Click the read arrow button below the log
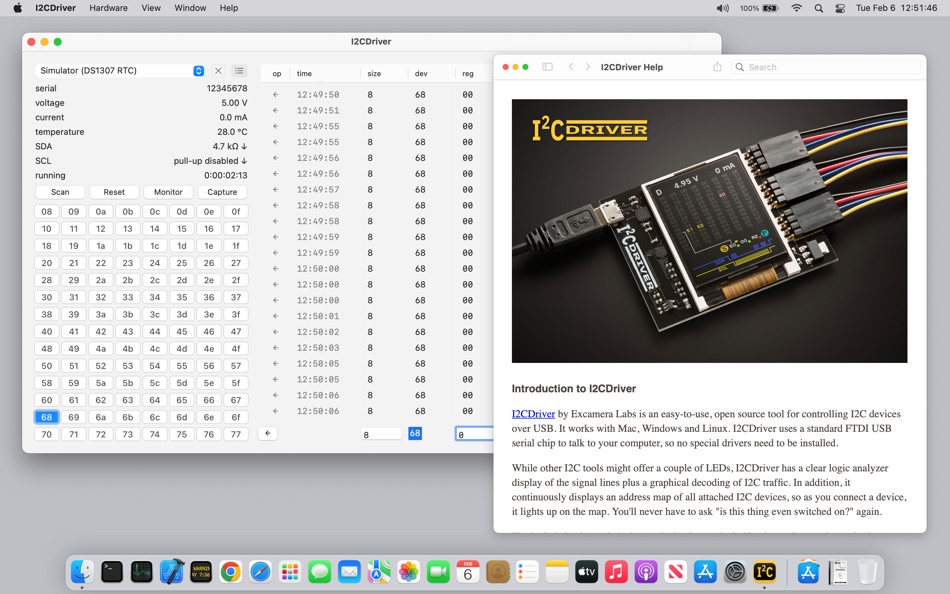 [x=268, y=433]
